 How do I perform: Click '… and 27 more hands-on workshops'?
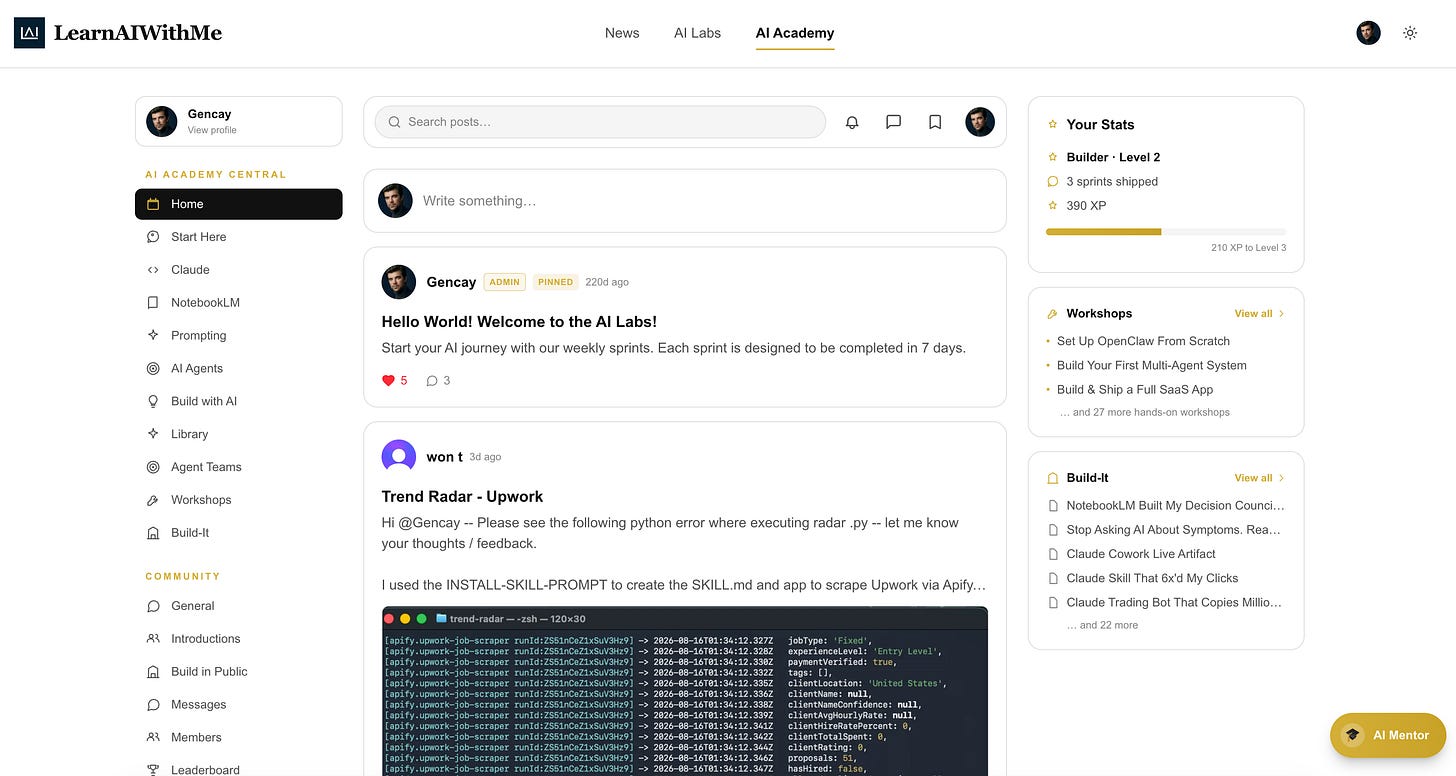[x=1145, y=412]
